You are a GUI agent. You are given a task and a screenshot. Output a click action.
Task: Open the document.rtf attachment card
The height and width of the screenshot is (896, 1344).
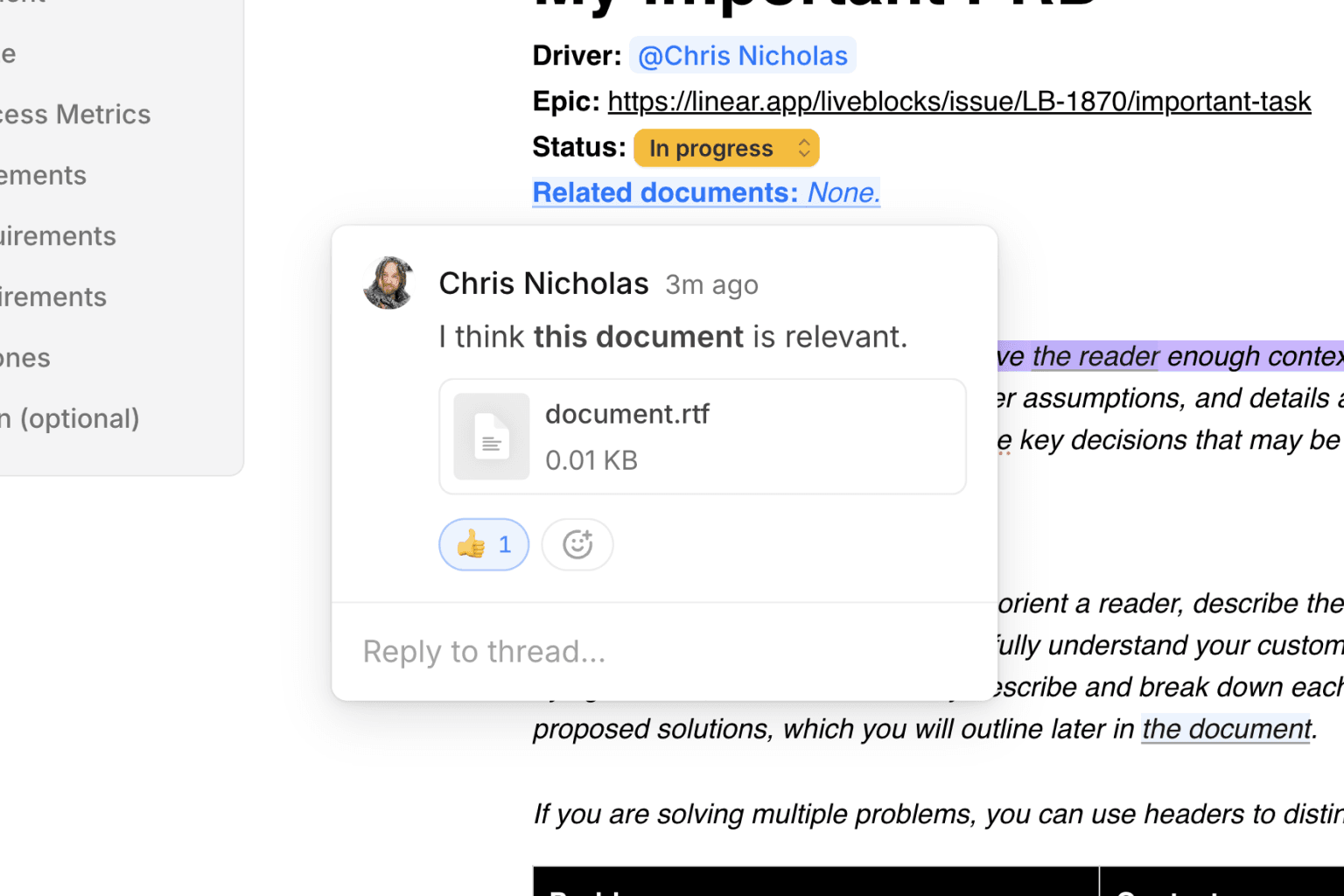click(x=702, y=436)
